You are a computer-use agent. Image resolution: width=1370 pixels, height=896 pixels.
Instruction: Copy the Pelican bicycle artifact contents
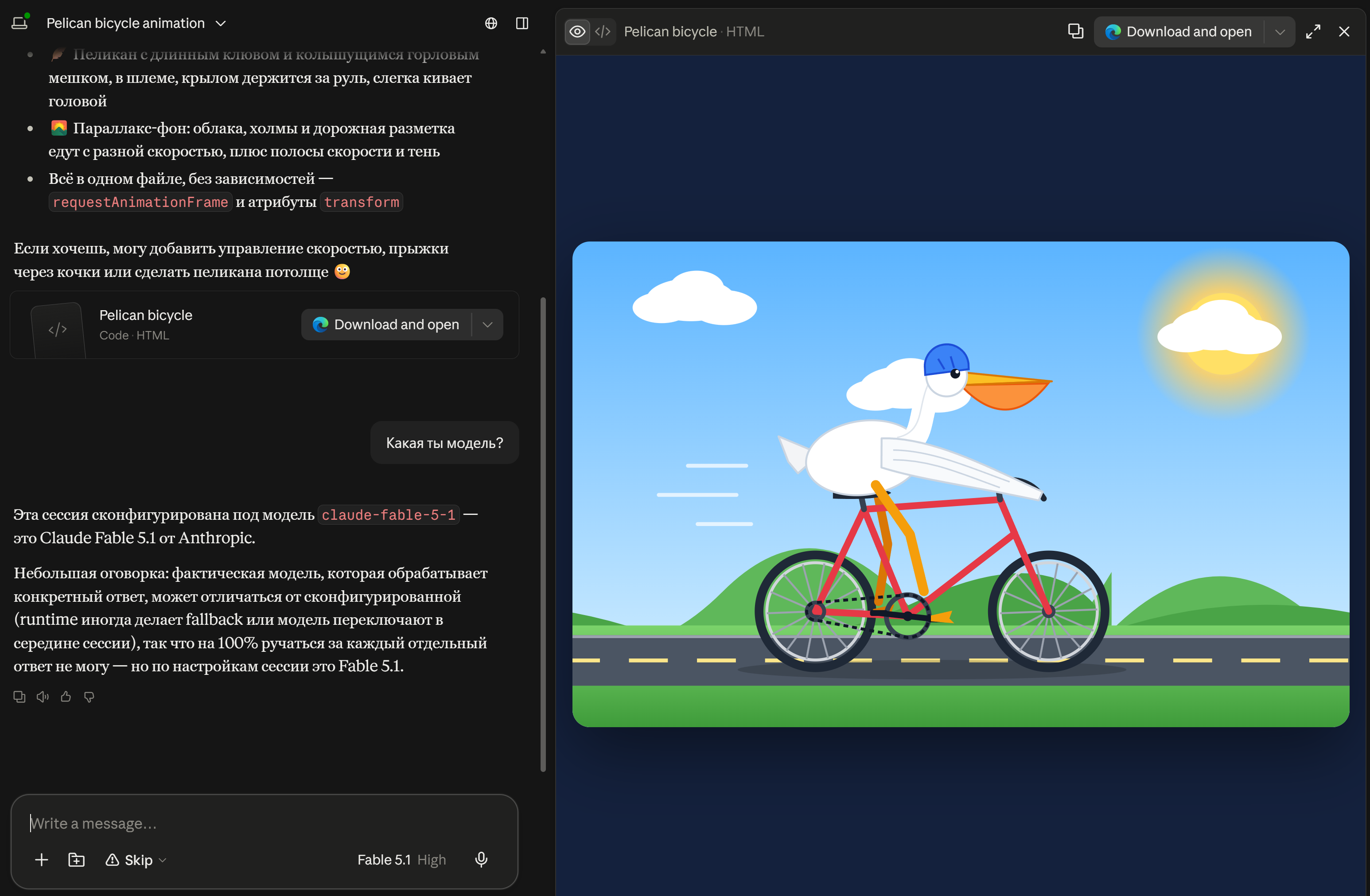tap(1075, 31)
